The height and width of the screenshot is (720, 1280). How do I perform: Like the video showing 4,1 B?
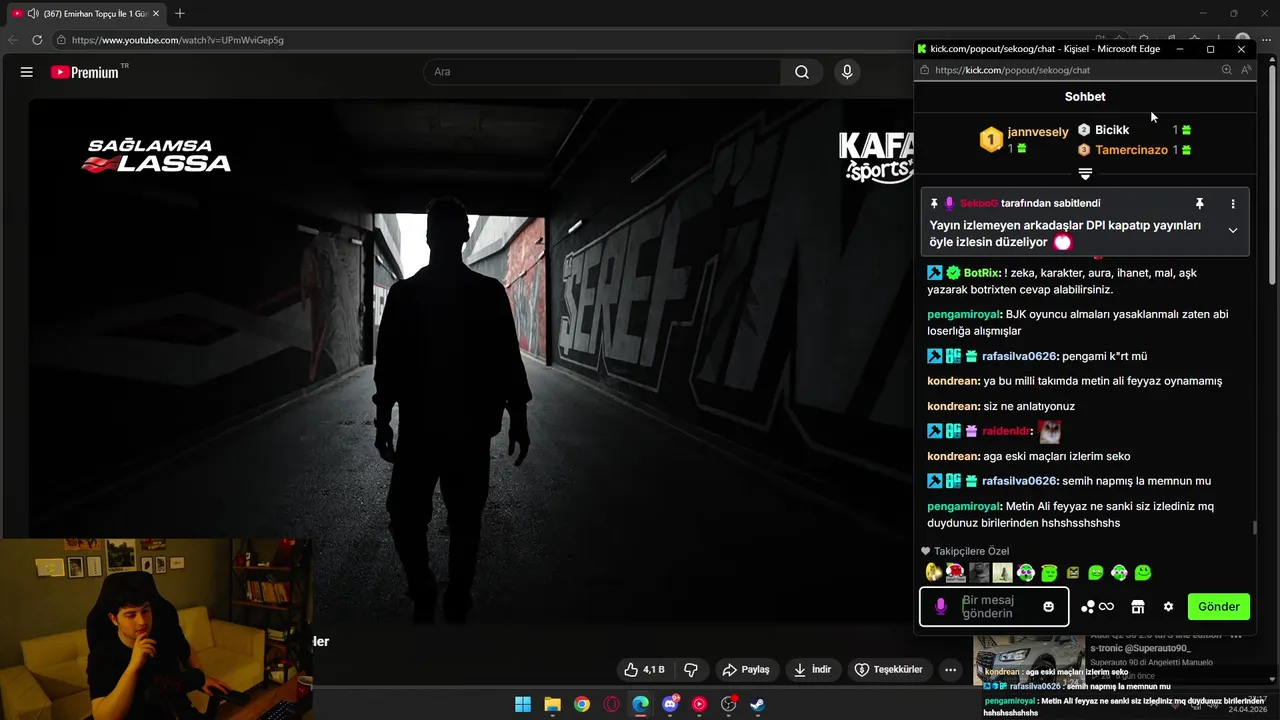pyautogui.click(x=644, y=670)
